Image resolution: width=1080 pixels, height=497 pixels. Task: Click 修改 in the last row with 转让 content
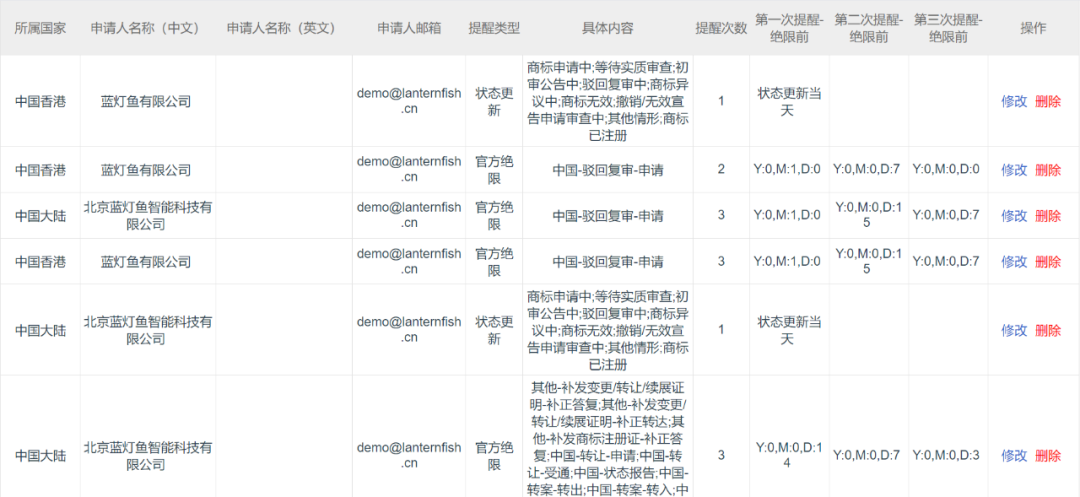click(x=1014, y=456)
